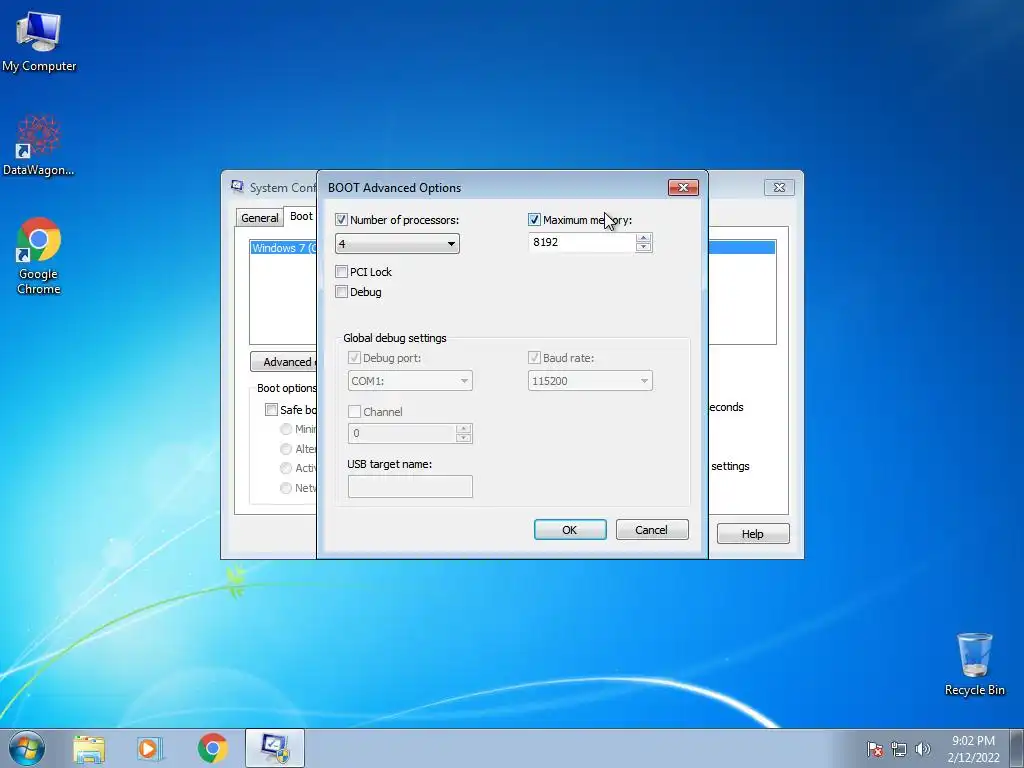Image resolution: width=1024 pixels, height=768 pixels.
Task: Launch Google Chrome desktop shortcut
Action: 39,256
